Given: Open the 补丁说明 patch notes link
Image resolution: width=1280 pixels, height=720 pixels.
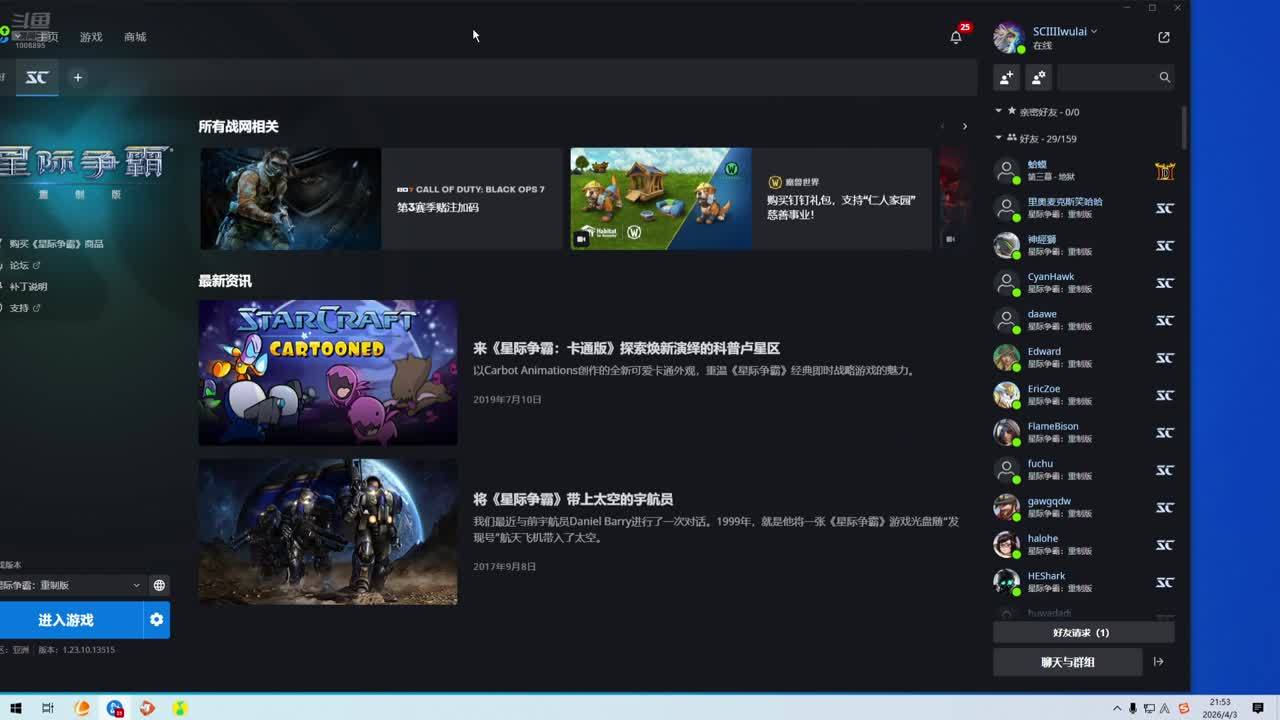Looking at the screenshot, I should point(28,286).
